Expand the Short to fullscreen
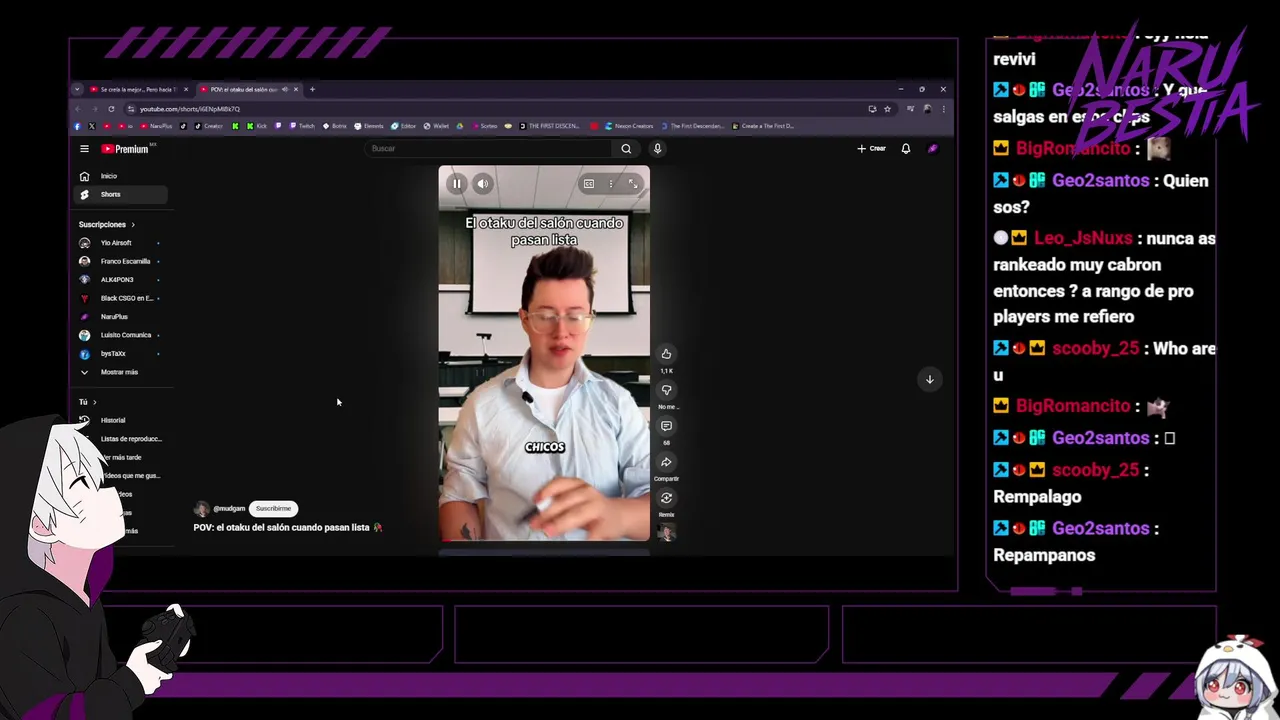 tap(633, 183)
